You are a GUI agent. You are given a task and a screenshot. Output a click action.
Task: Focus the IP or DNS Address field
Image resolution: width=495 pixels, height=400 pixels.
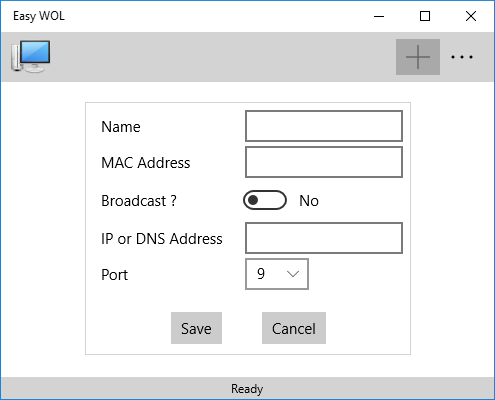click(x=324, y=238)
